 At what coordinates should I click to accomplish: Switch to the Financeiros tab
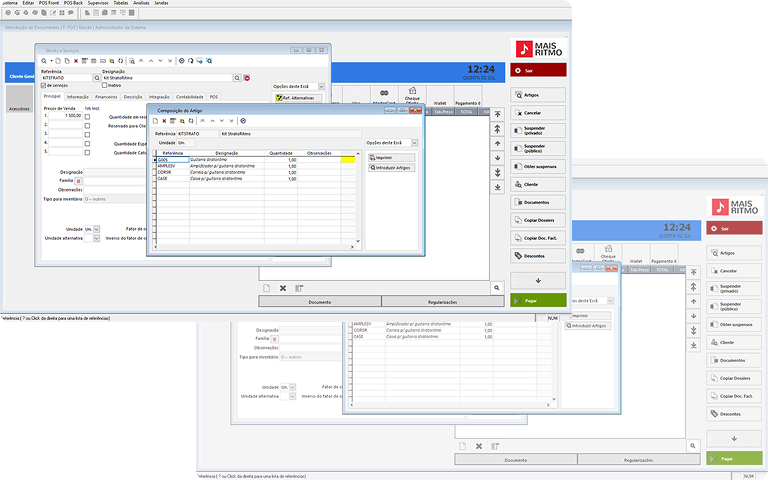(x=106, y=97)
